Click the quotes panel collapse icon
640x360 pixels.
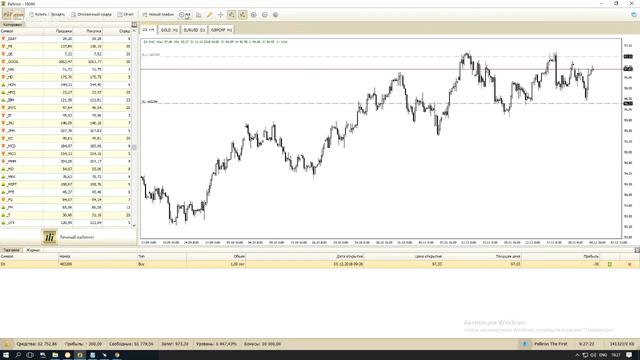click(x=134, y=25)
